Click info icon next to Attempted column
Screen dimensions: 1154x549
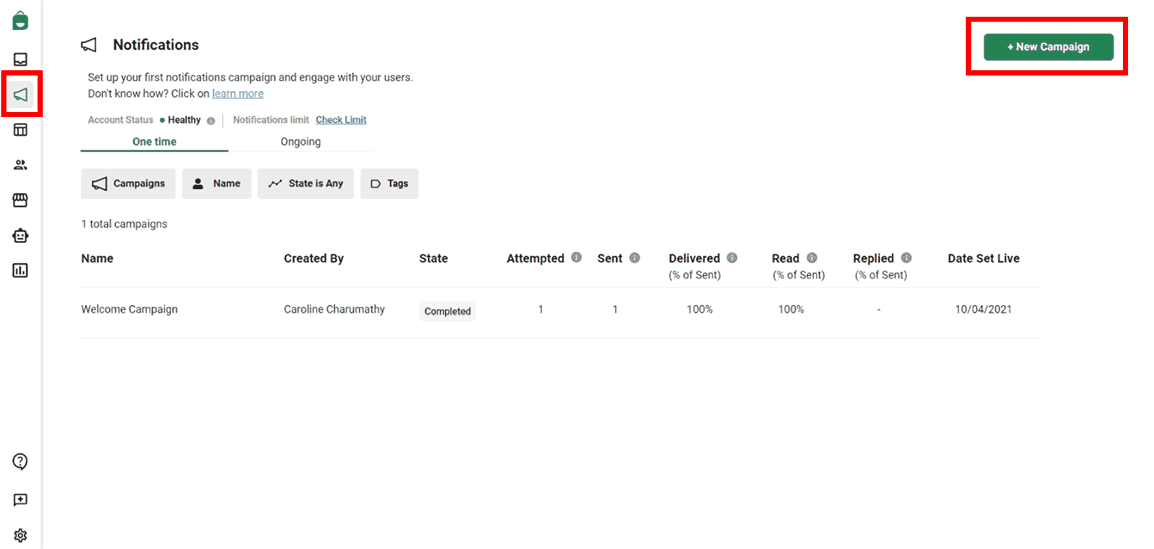pos(576,258)
